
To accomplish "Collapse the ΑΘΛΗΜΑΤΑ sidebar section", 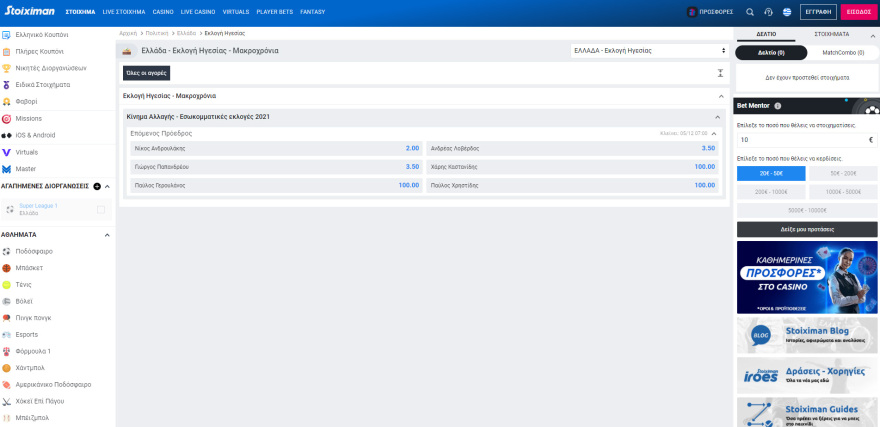I will coord(107,234).
